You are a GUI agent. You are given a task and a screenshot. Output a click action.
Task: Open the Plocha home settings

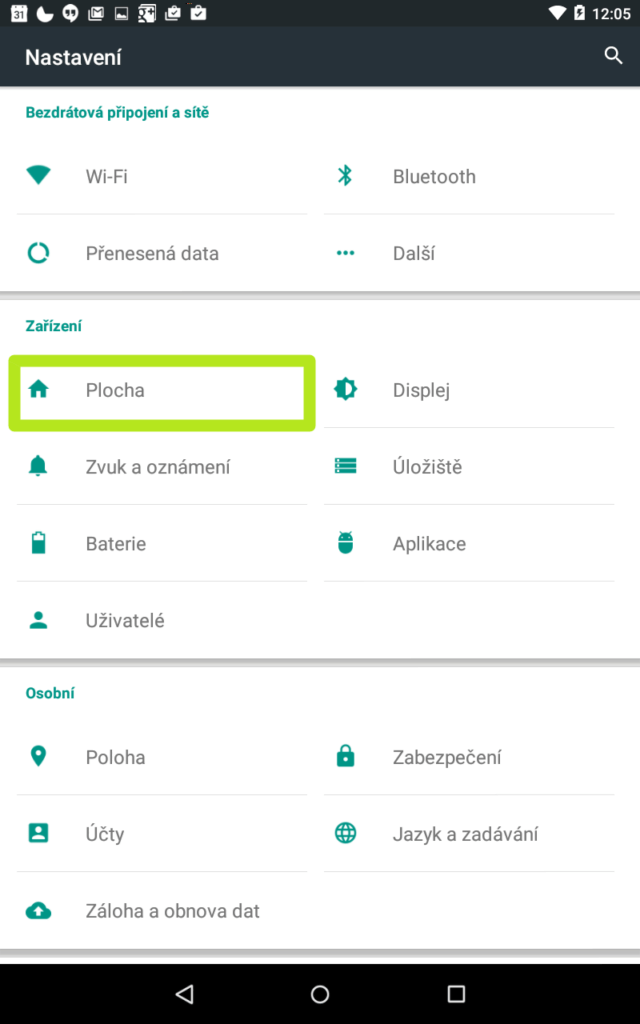162,391
